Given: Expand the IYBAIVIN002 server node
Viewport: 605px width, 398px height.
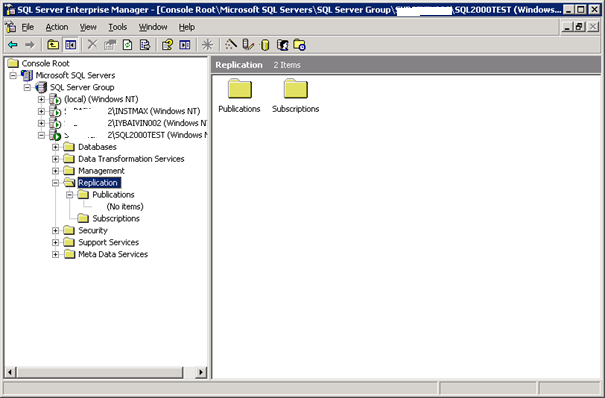Looking at the screenshot, I should click(x=41, y=123).
